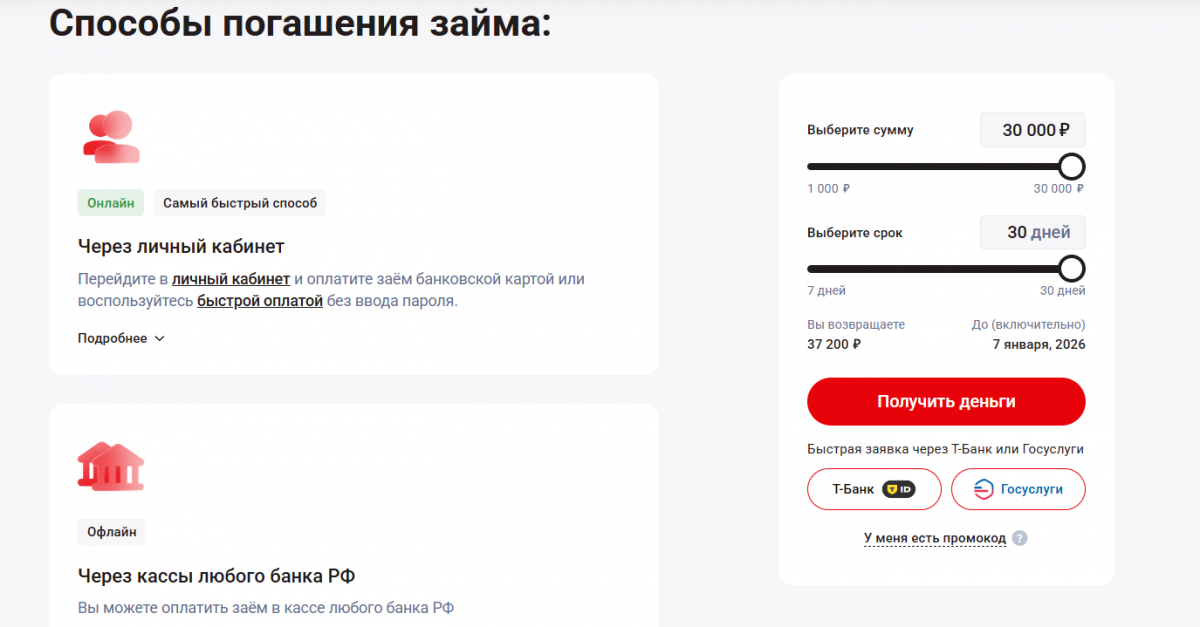
Task: Apply via the Т-Банк button
Action: click(x=873, y=490)
